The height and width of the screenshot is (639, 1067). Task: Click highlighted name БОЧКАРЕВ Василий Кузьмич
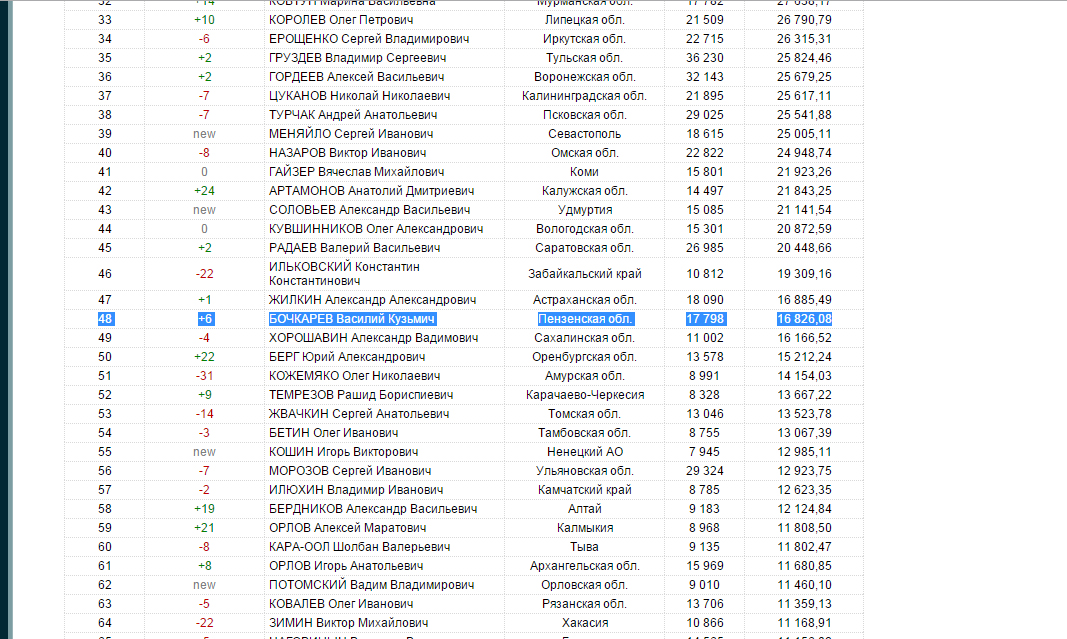352,319
